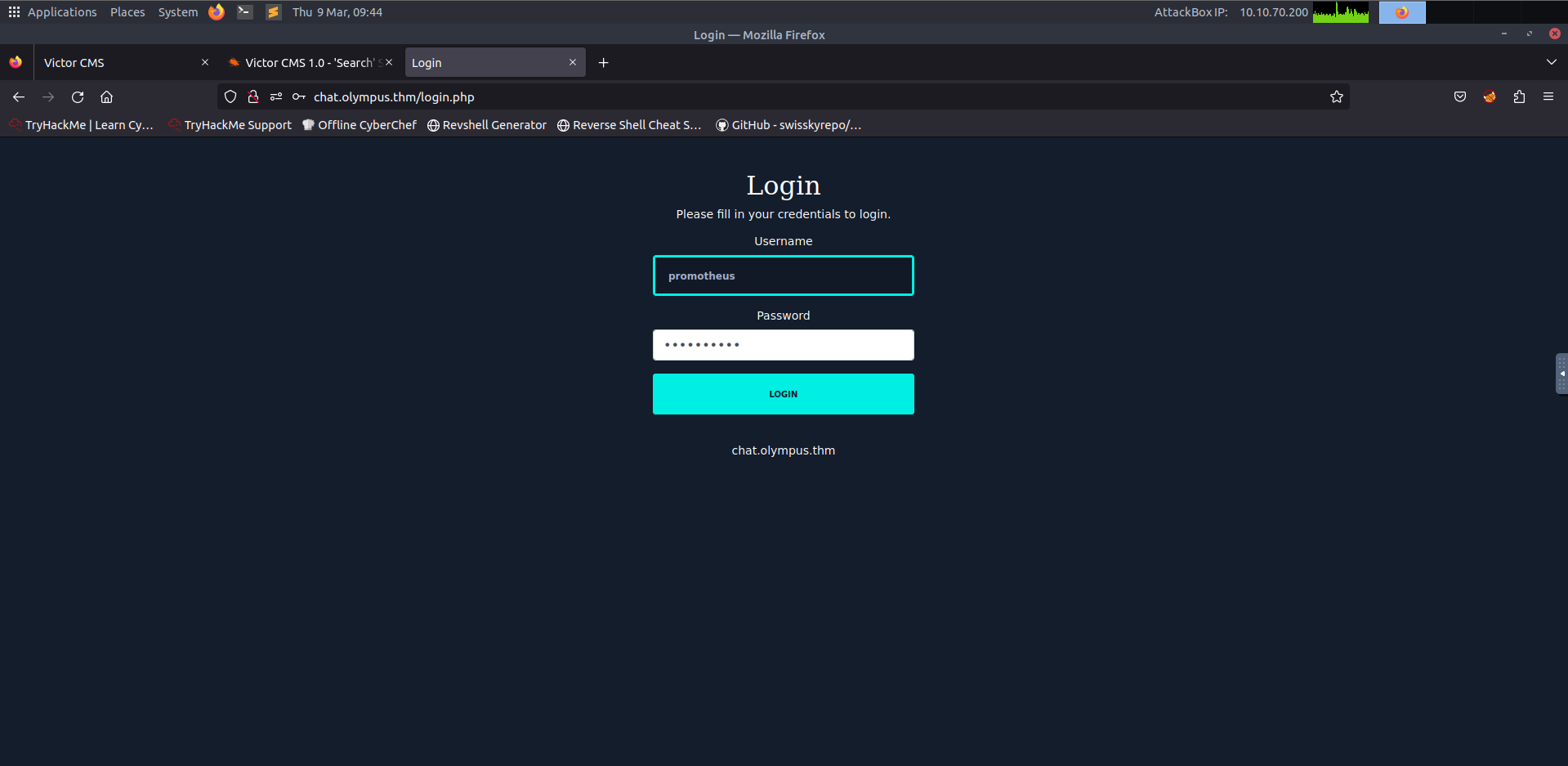The height and width of the screenshot is (766, 1568).
Task: Navigate to the browser home page
Action: 106,96
